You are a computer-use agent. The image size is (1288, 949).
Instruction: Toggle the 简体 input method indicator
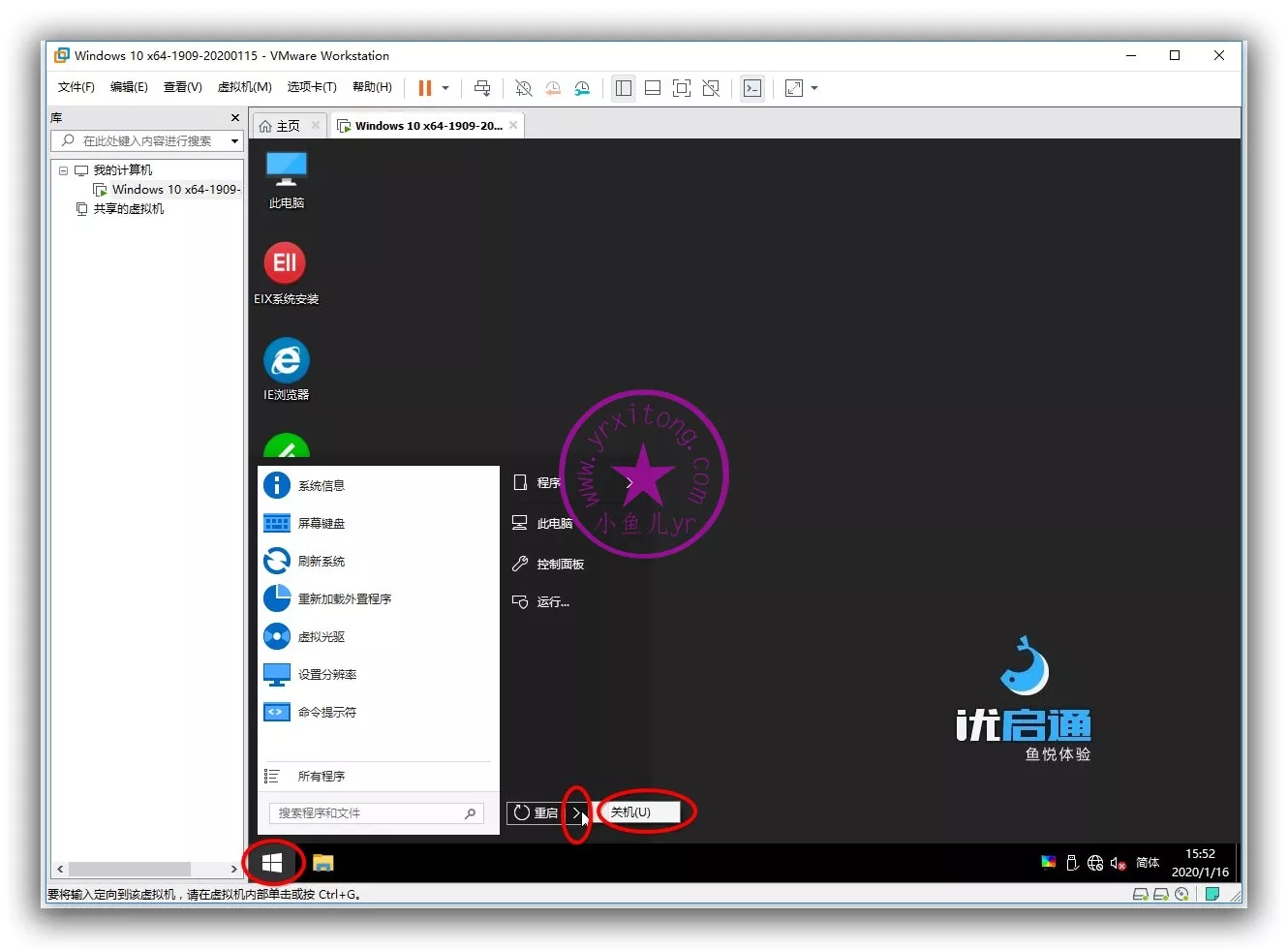coord(1148,863)
